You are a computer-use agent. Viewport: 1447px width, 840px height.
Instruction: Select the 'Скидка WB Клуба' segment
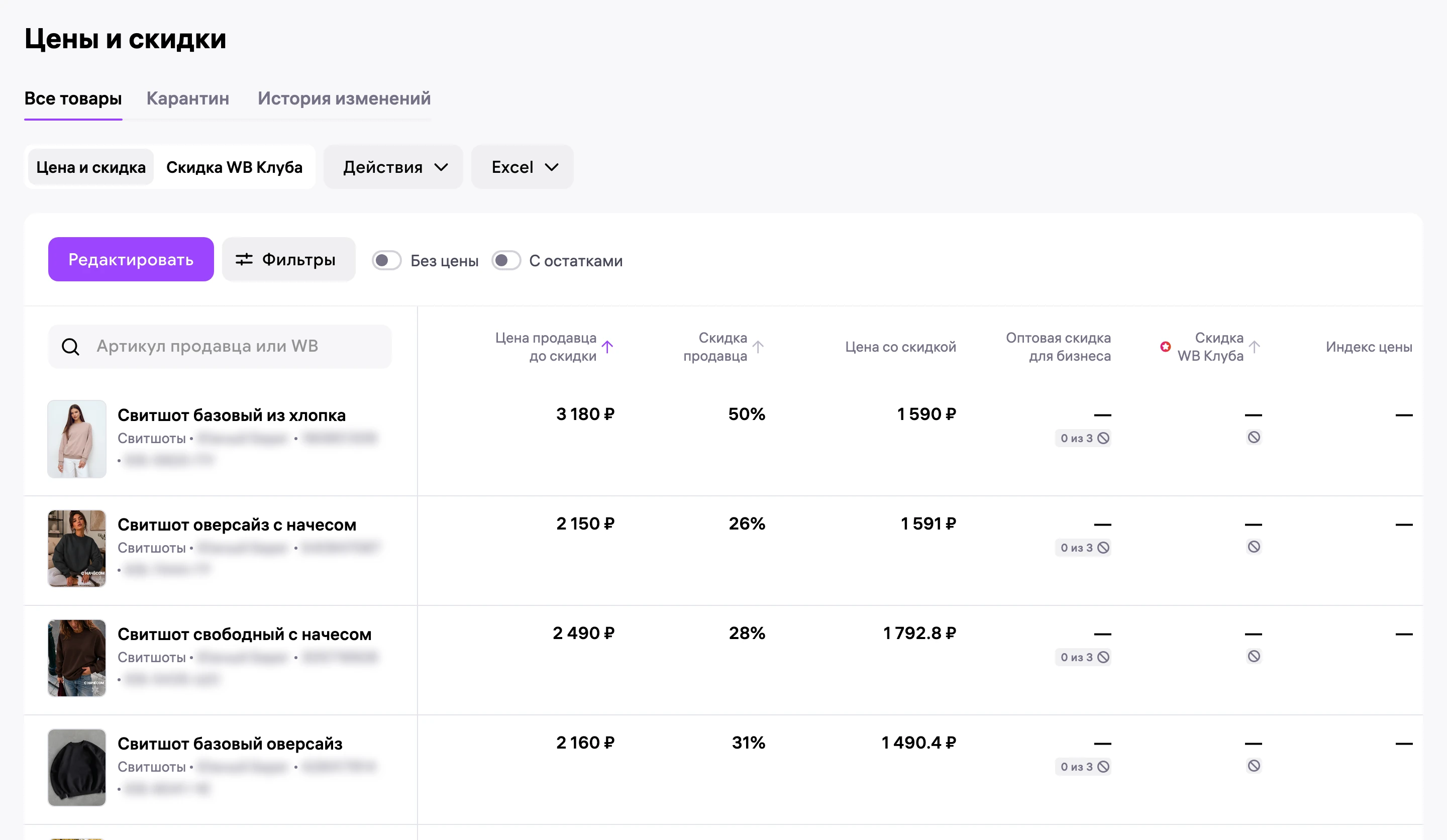(x=234, y=167)
